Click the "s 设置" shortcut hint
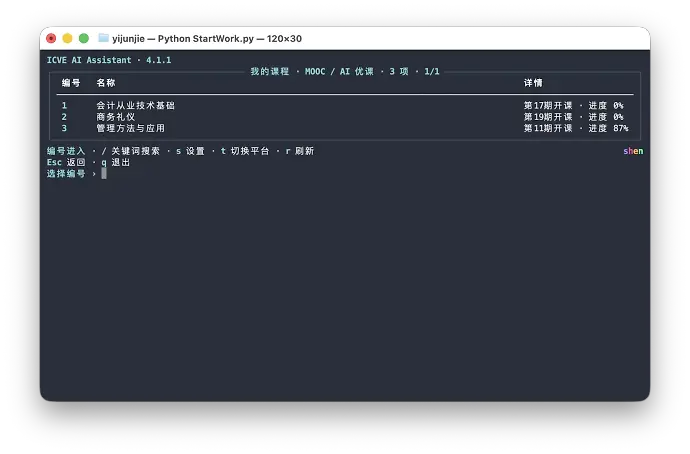The image size is (690, 454). (x=191, y=151)
